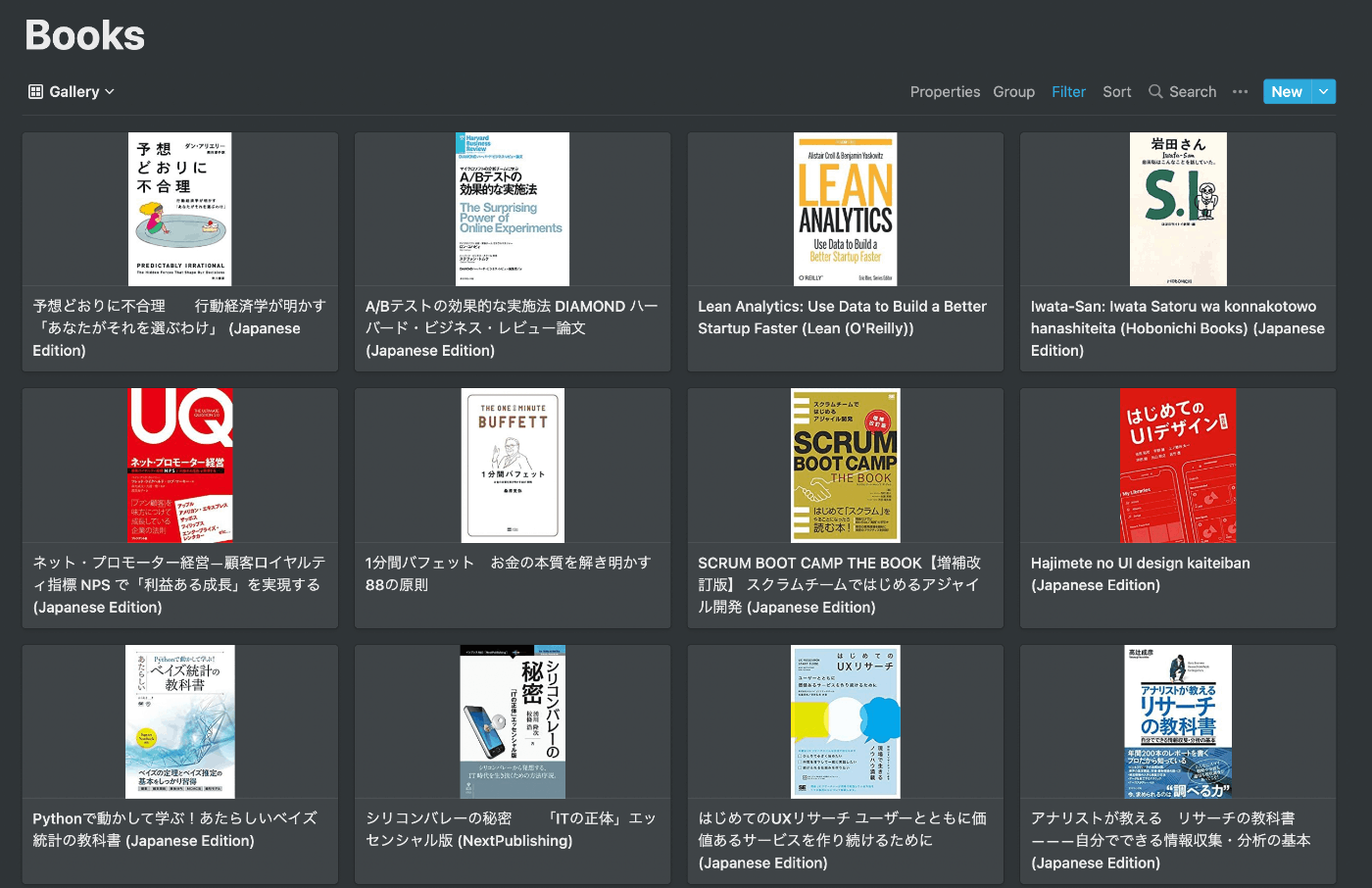Open the Filter menu
The height and width of the screenshot is (888, 1372).
tap(1068, 91)
